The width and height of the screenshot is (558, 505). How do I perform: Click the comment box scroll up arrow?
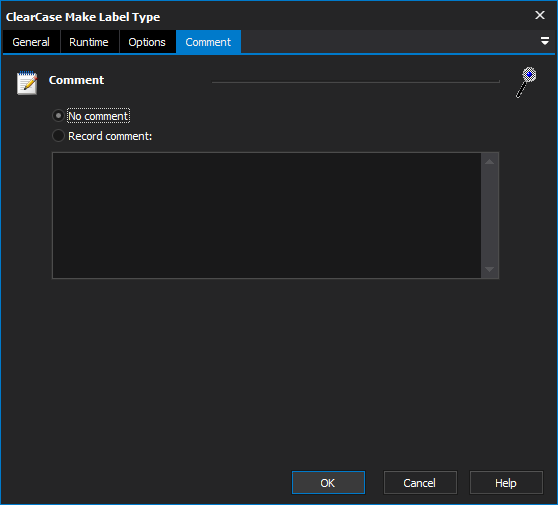click(x=489, y=162)
